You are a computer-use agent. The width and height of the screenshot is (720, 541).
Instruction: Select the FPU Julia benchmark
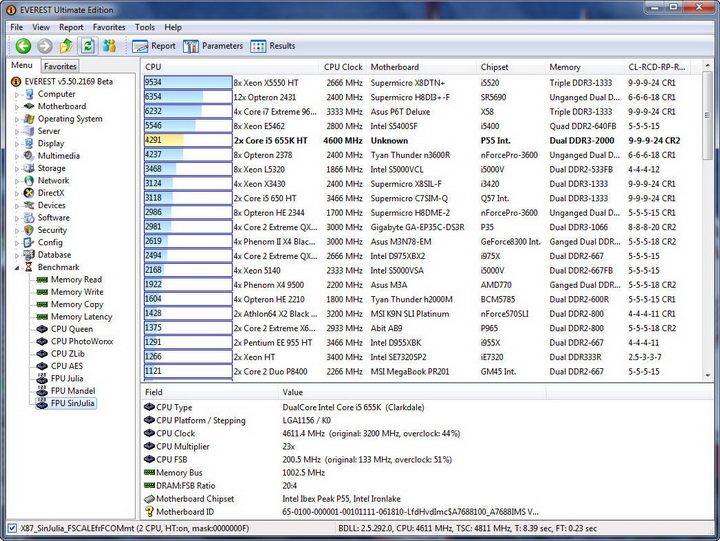[60, 379]
